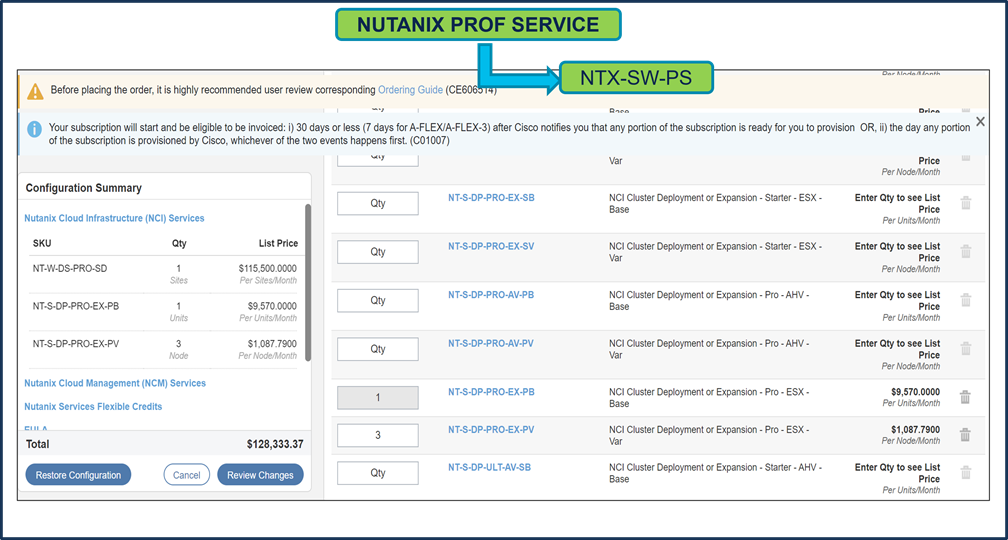Click the orange warning triangle icon
The width and height of the screenshot is (1008, 540).
click(x=35, y=91)
